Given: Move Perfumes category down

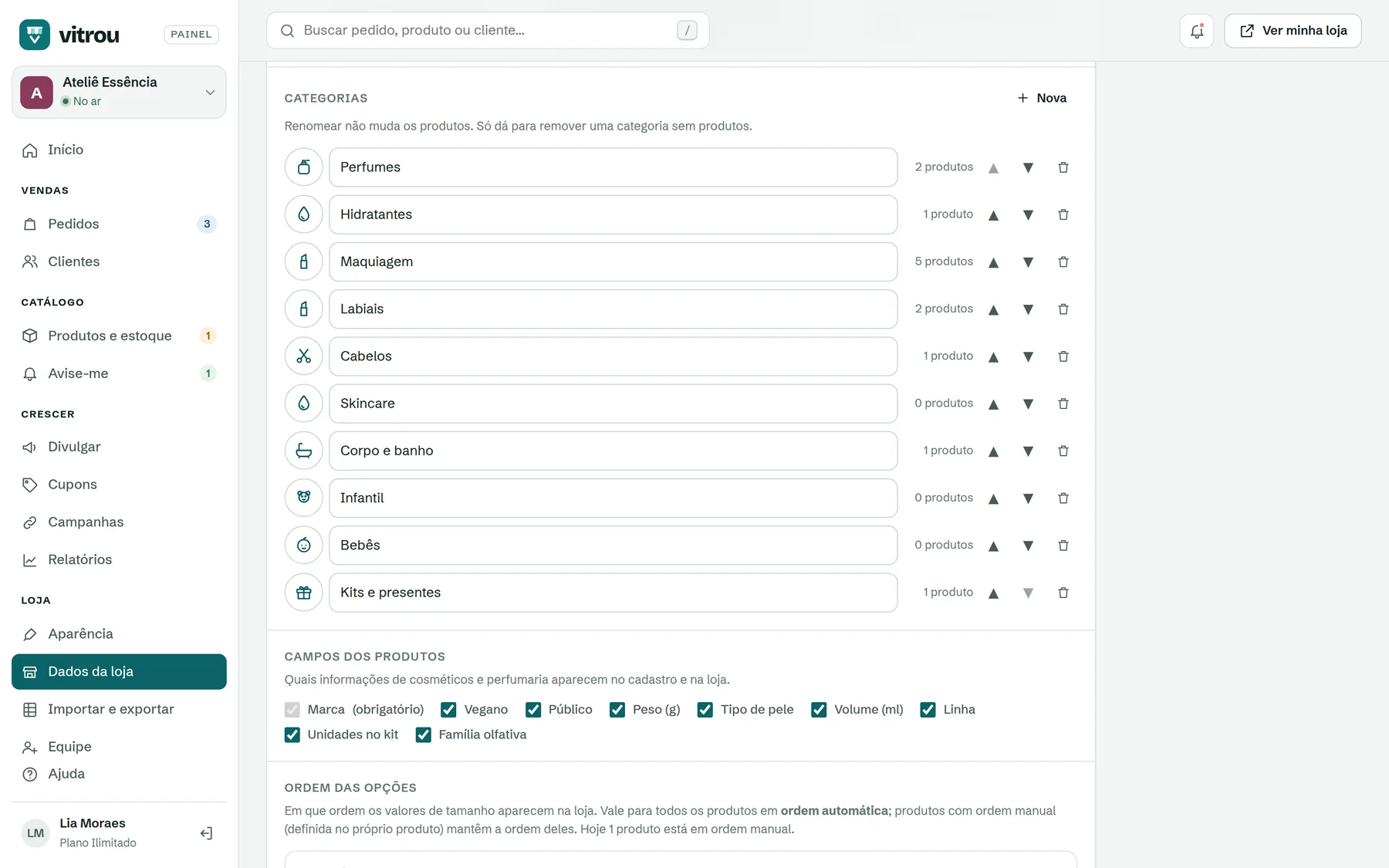Looking at the screenshot, I should click(x=1028, y=167).
